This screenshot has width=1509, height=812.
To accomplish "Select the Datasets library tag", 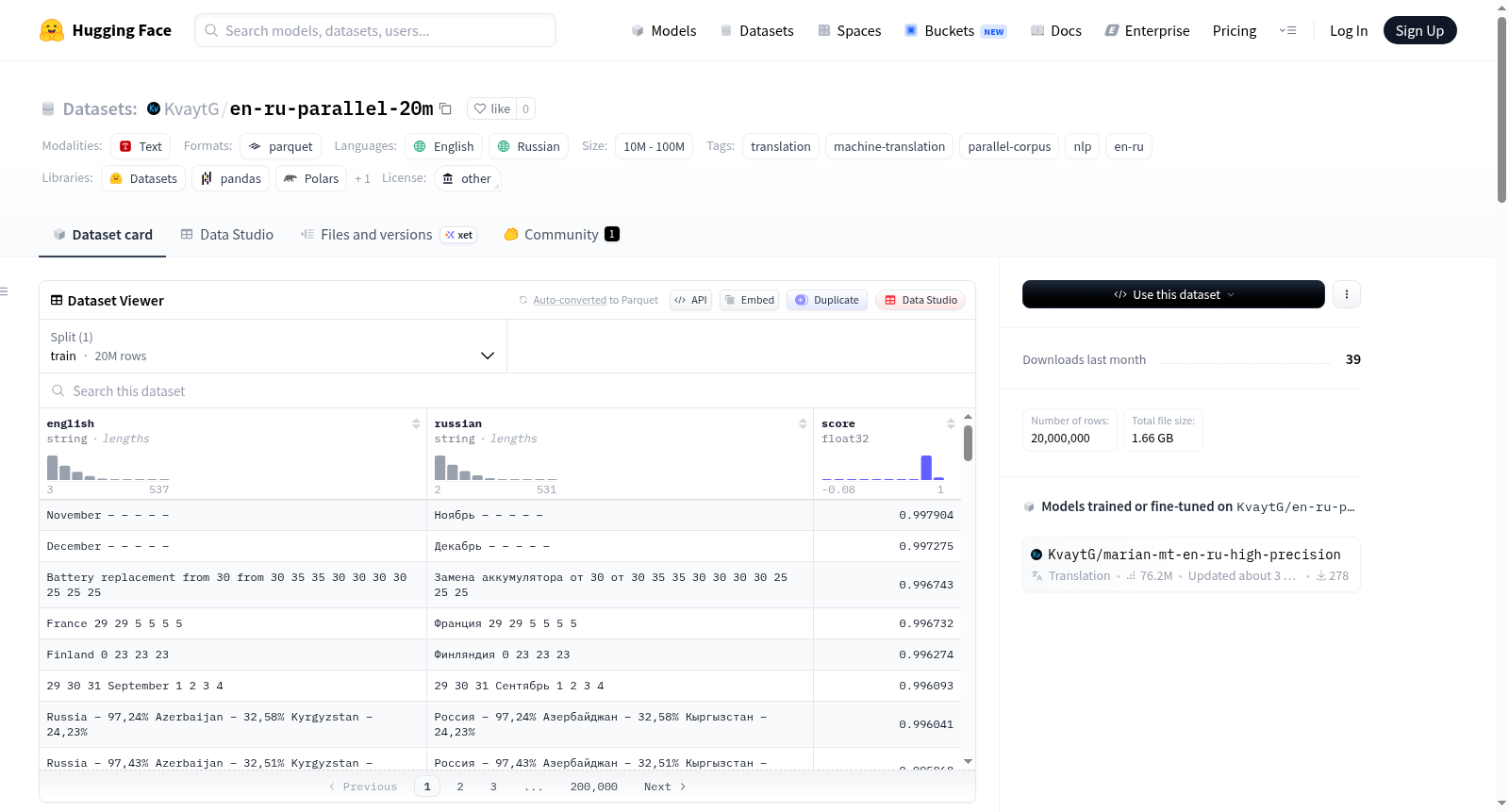I will tap(143, 178).
